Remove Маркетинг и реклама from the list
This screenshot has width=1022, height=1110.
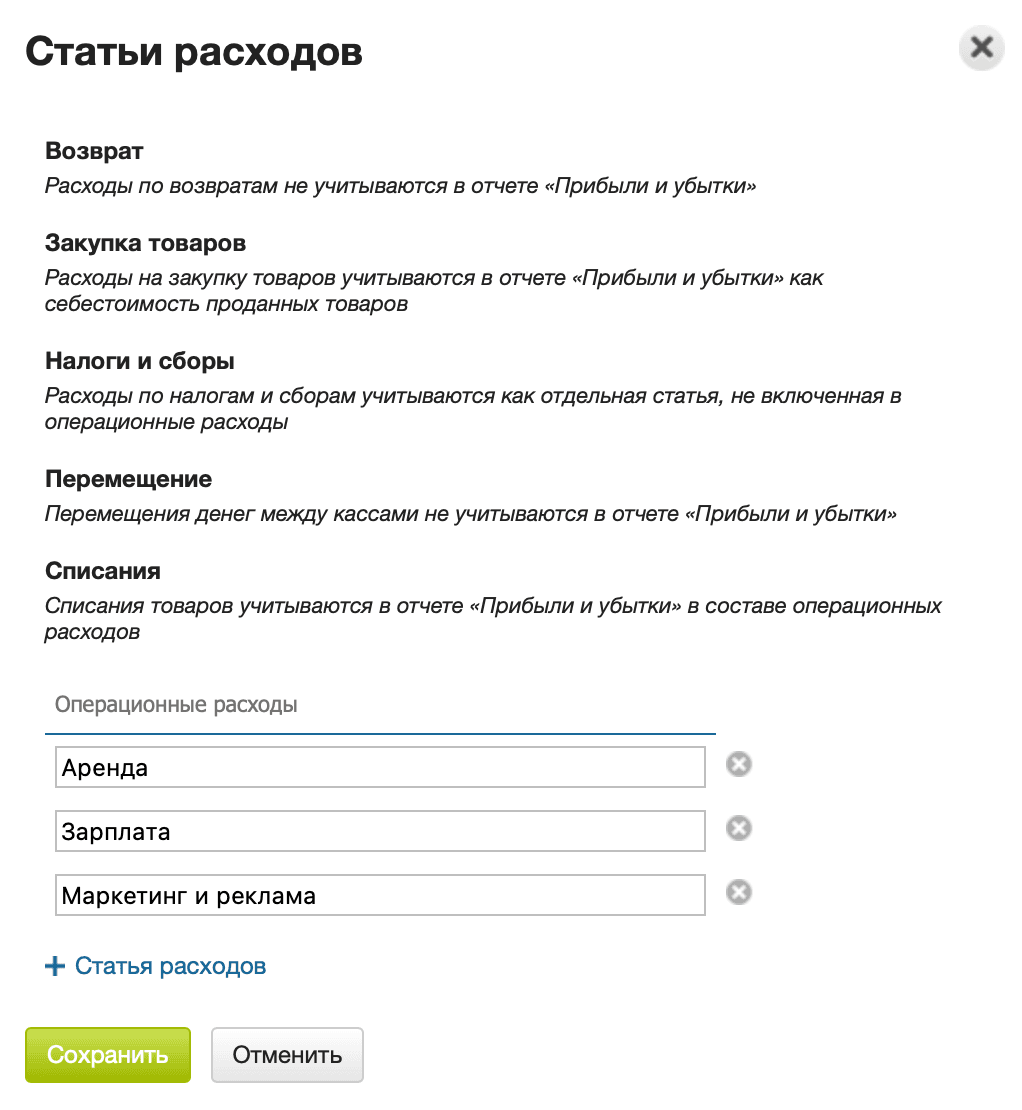click(738, 893)
